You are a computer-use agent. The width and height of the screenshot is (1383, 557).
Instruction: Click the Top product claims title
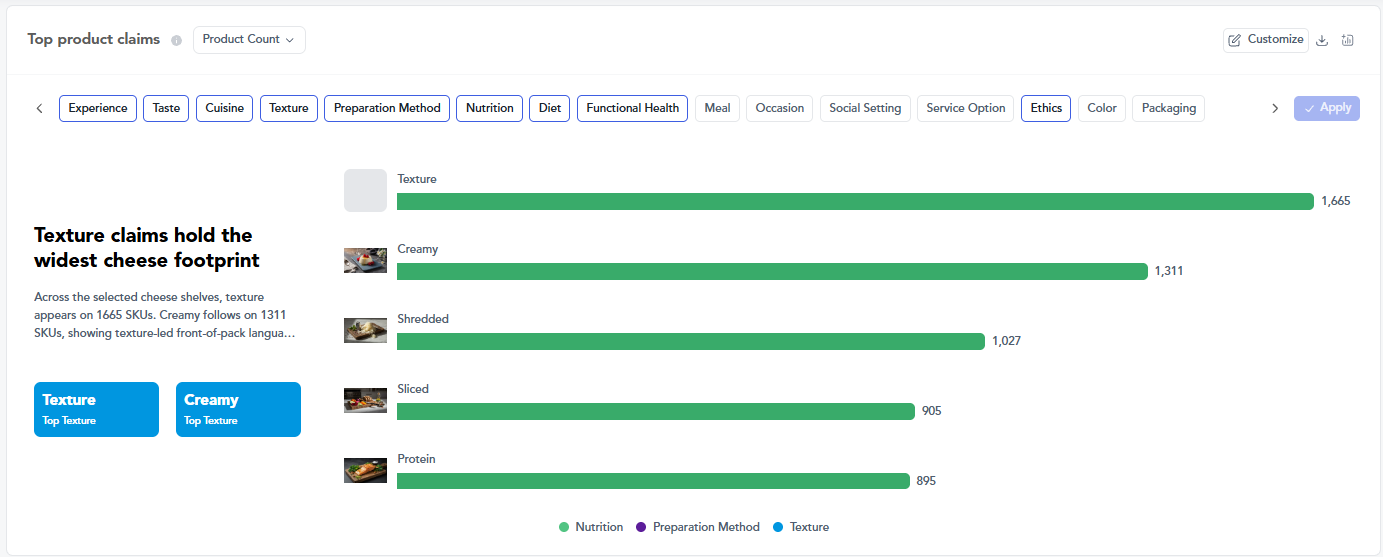(x=94, y=40)
